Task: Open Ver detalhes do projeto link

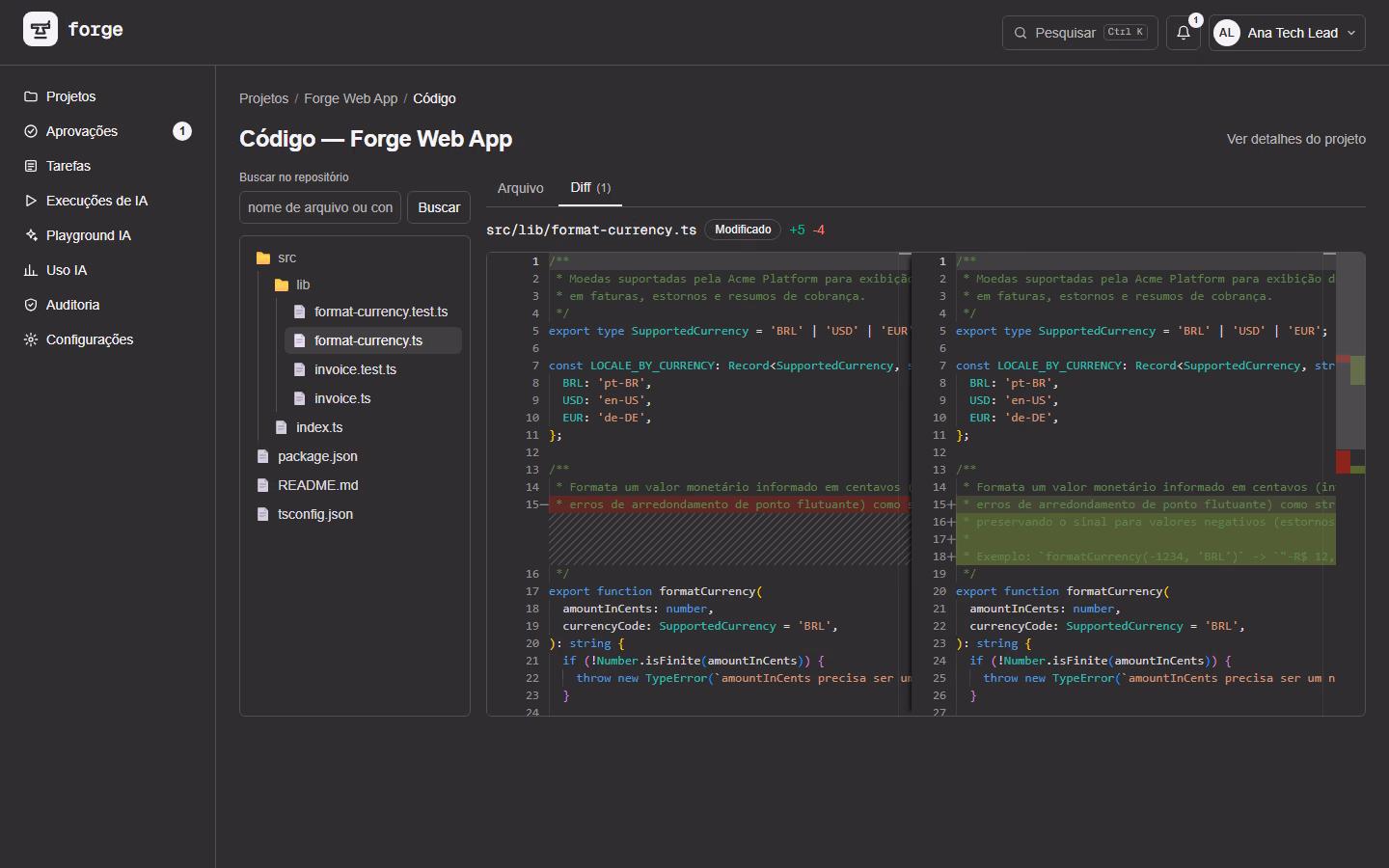Action: [1296, 139]
